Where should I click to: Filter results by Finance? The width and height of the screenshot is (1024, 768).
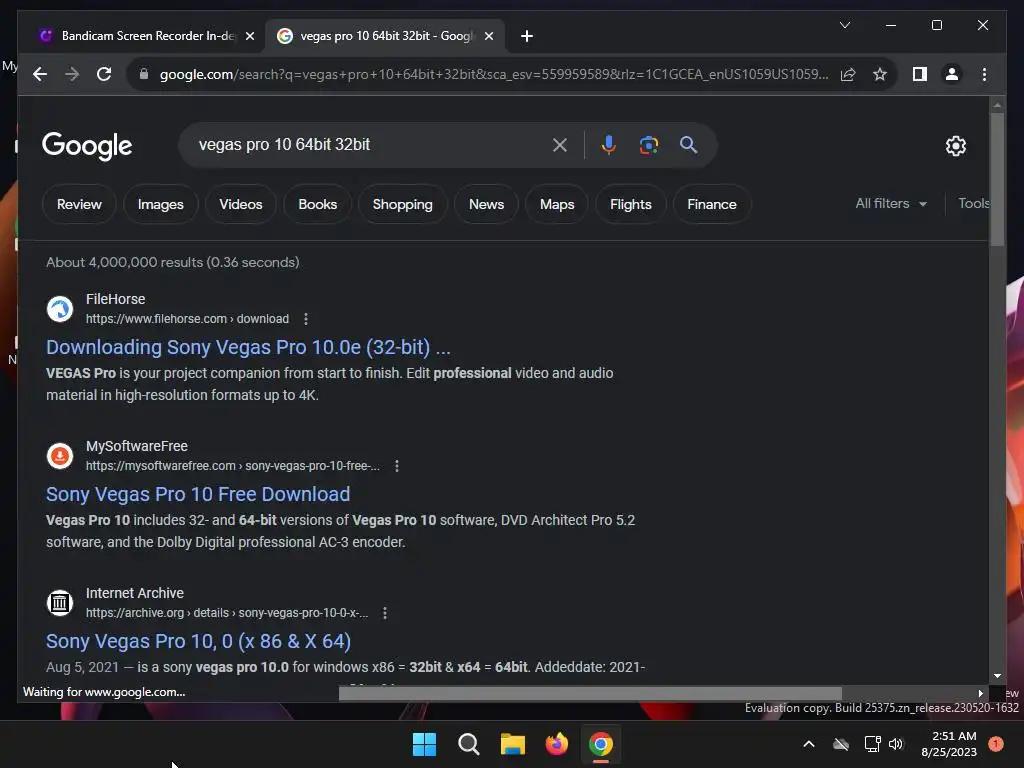pyautogui.click(x=712, y=204)
